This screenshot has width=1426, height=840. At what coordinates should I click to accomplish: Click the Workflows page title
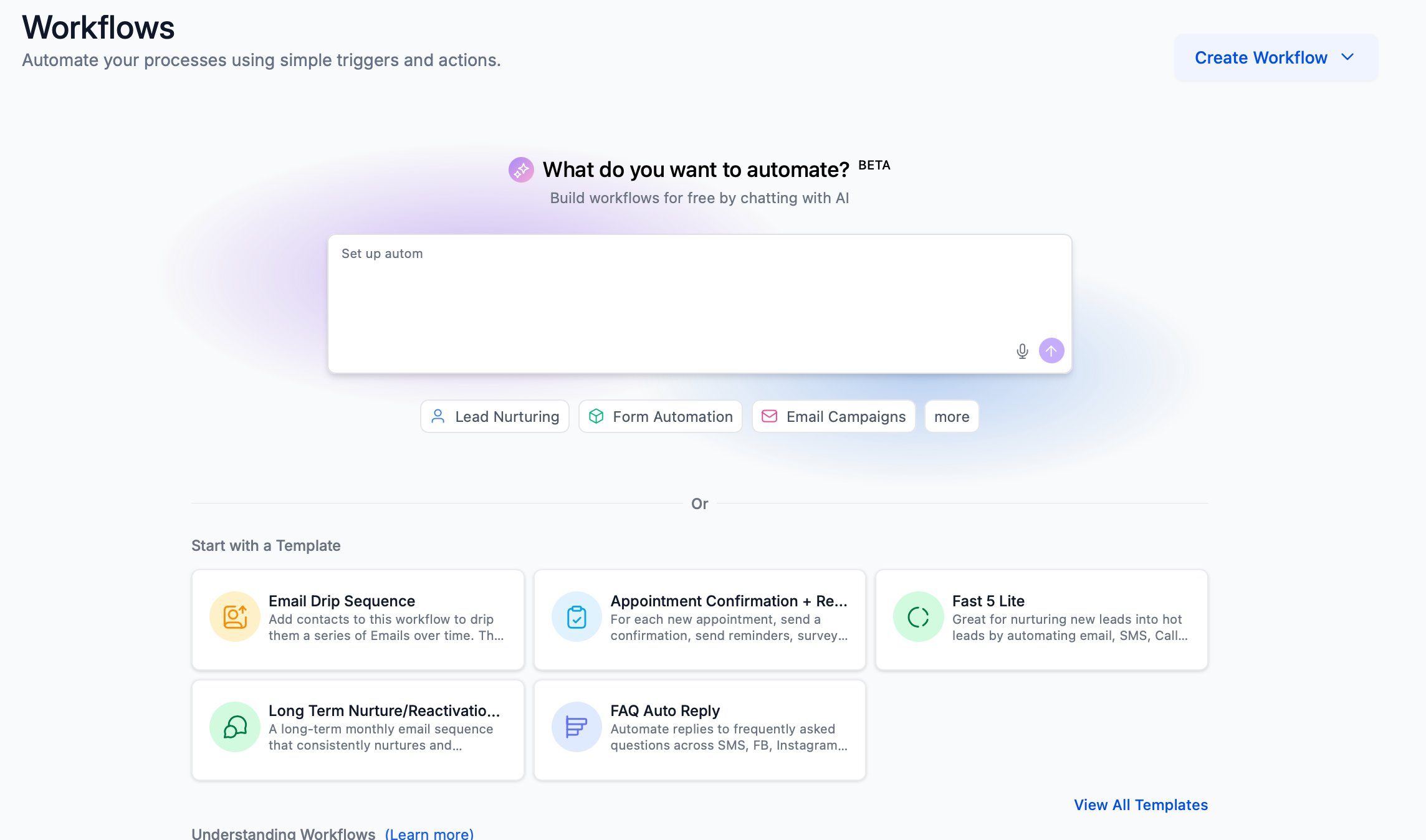pos(98,27)
